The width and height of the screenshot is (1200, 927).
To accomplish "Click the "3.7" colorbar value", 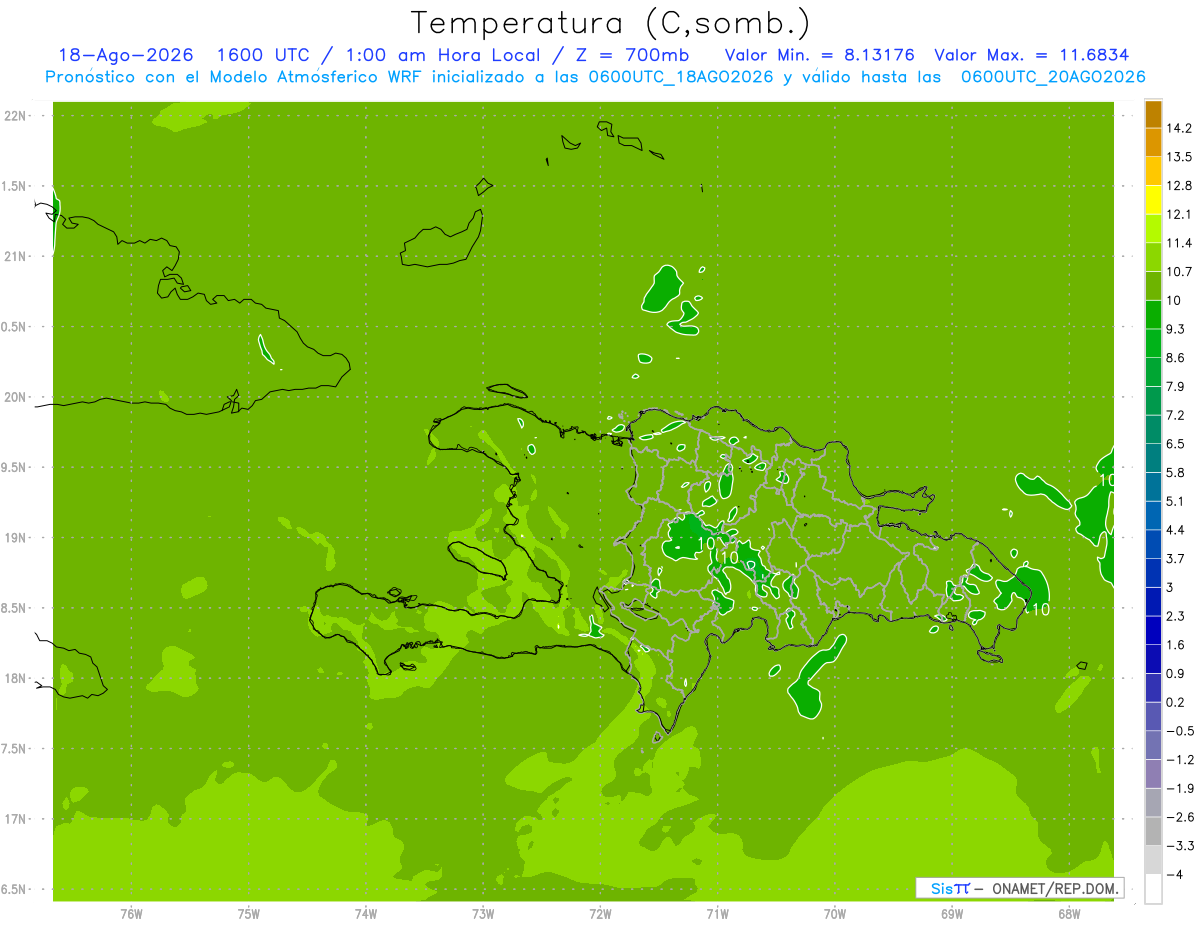I will (1176, 558).
